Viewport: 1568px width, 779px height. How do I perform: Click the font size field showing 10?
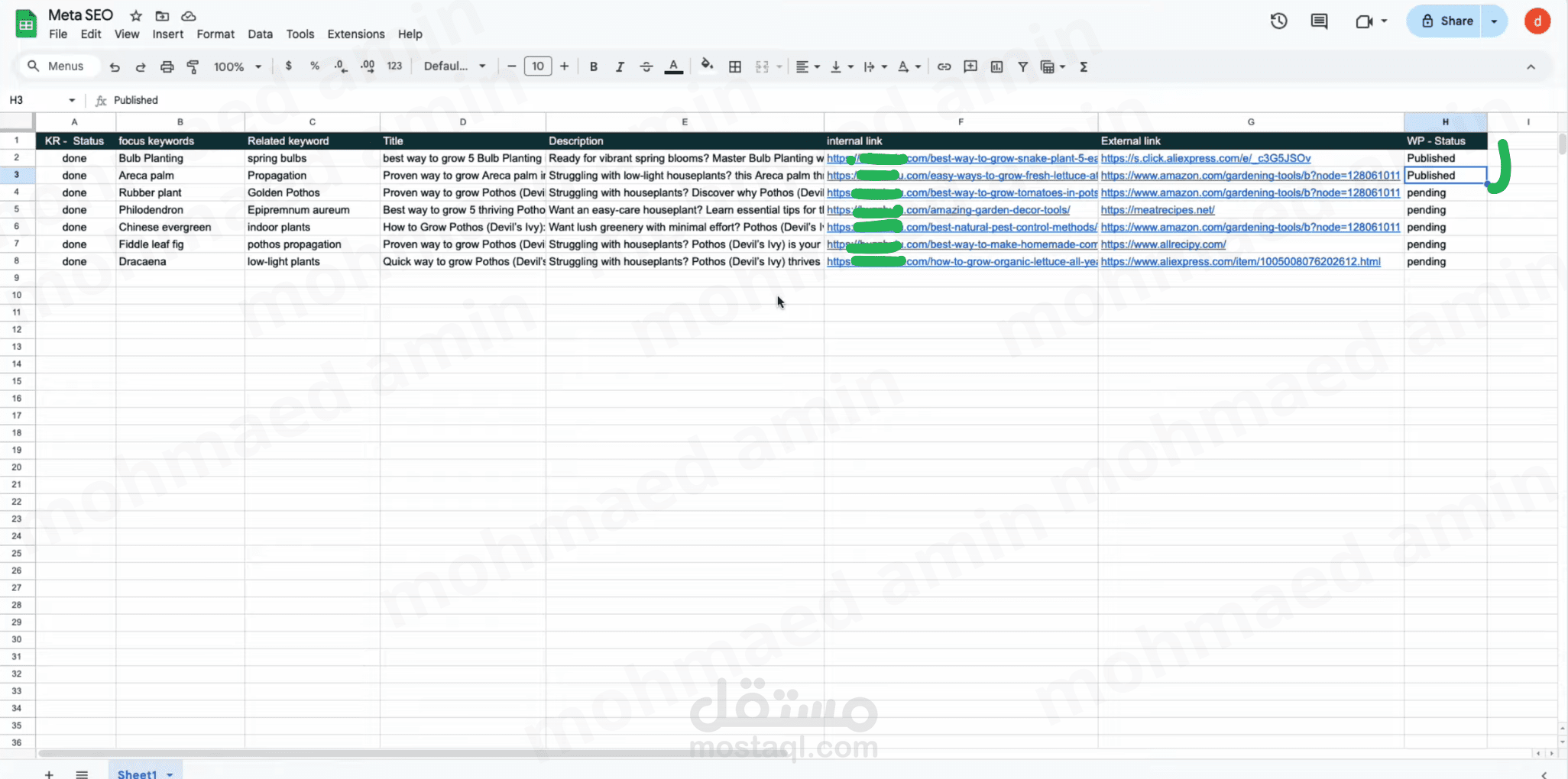click(x=538, y=66)
